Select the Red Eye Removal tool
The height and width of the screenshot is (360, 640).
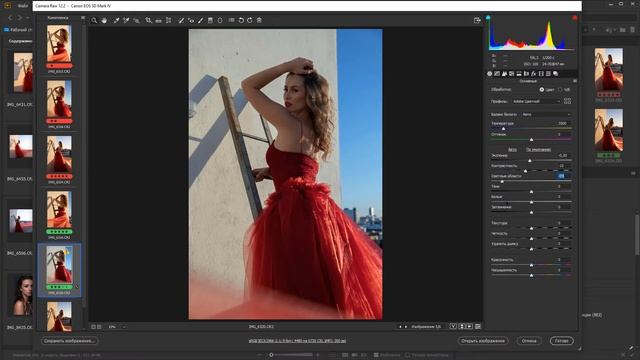(191, 20)
